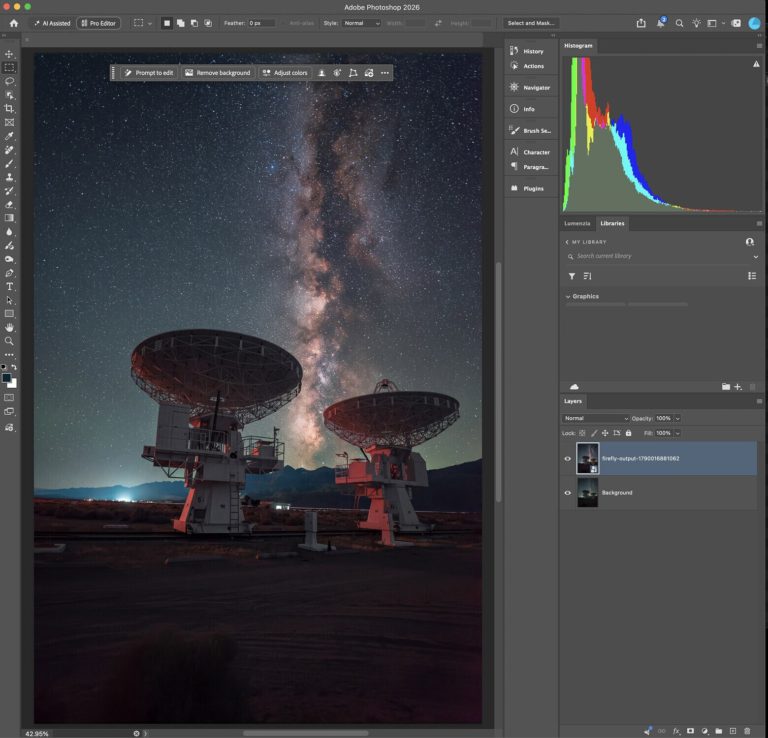
Task: Click the Adjust colors button
Action: 285,73
